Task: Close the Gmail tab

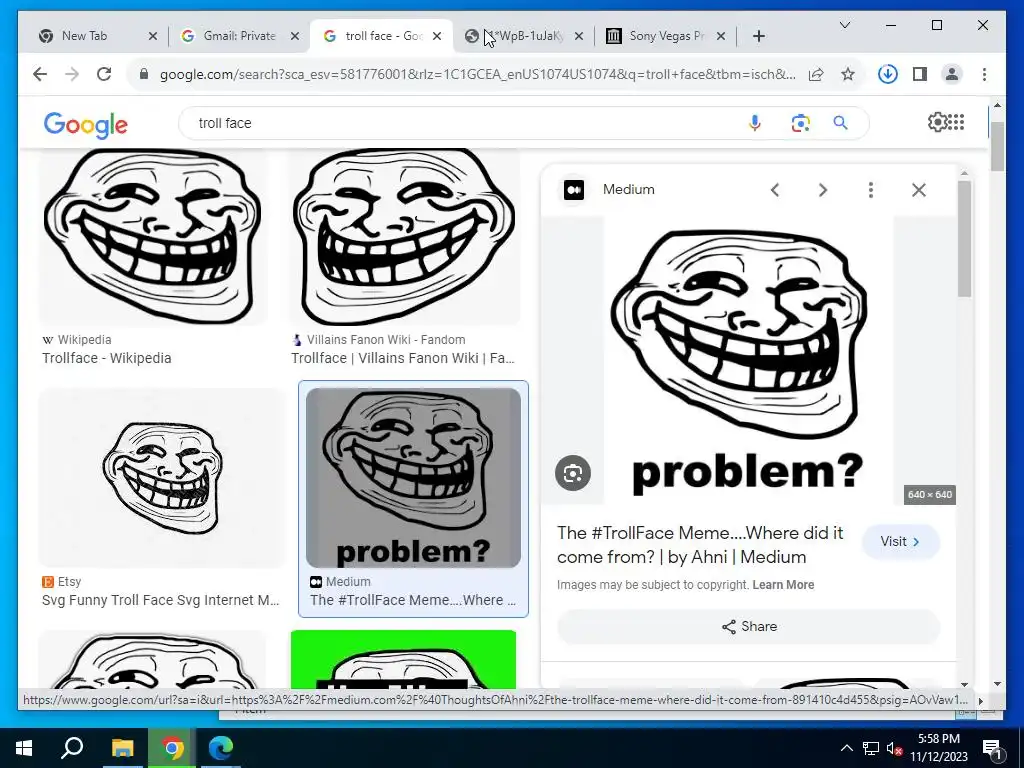Action: pos(295,37)
